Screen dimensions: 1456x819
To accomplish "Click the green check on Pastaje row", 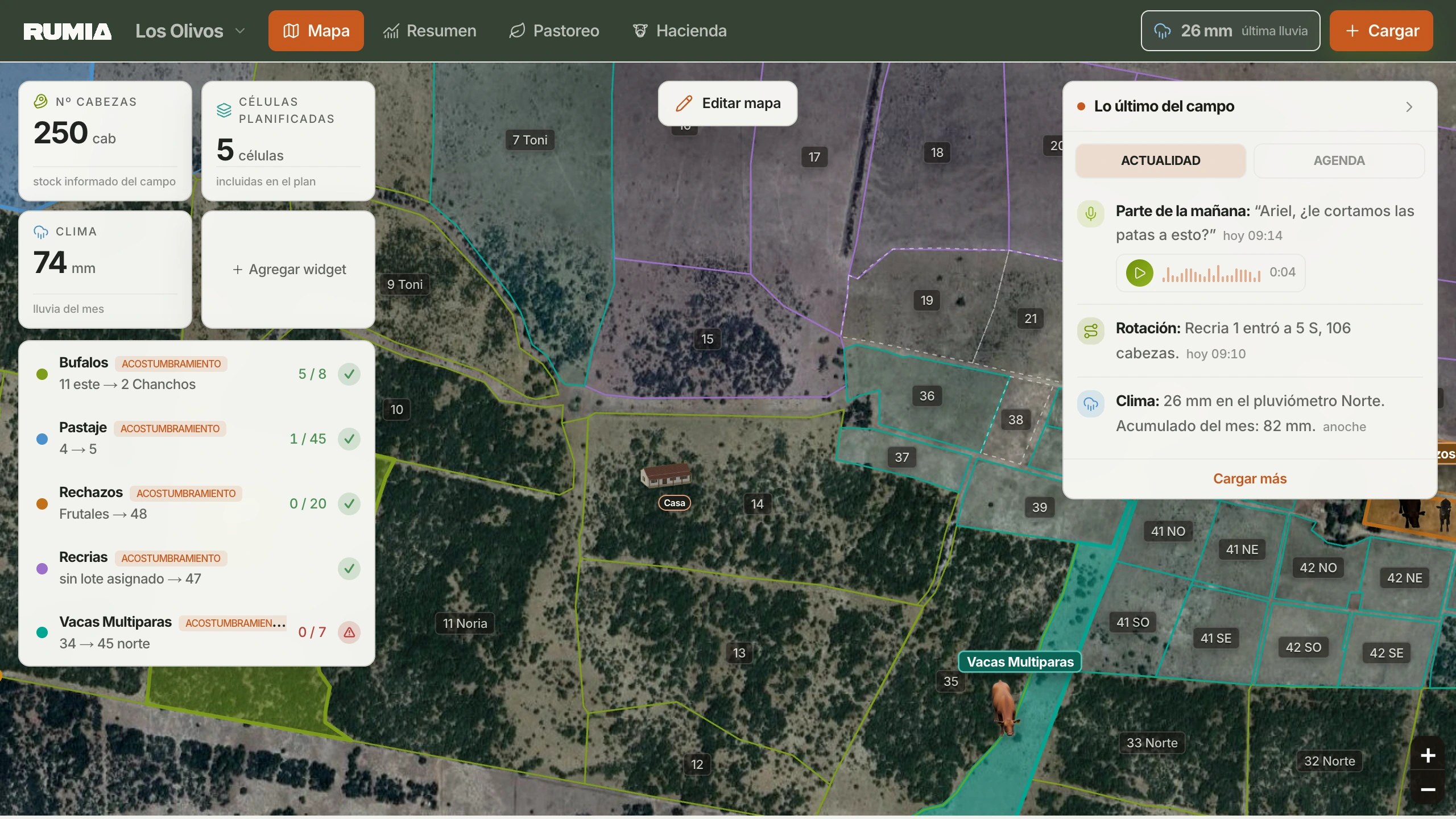I will pyautogui.click(x=349, y=439).
